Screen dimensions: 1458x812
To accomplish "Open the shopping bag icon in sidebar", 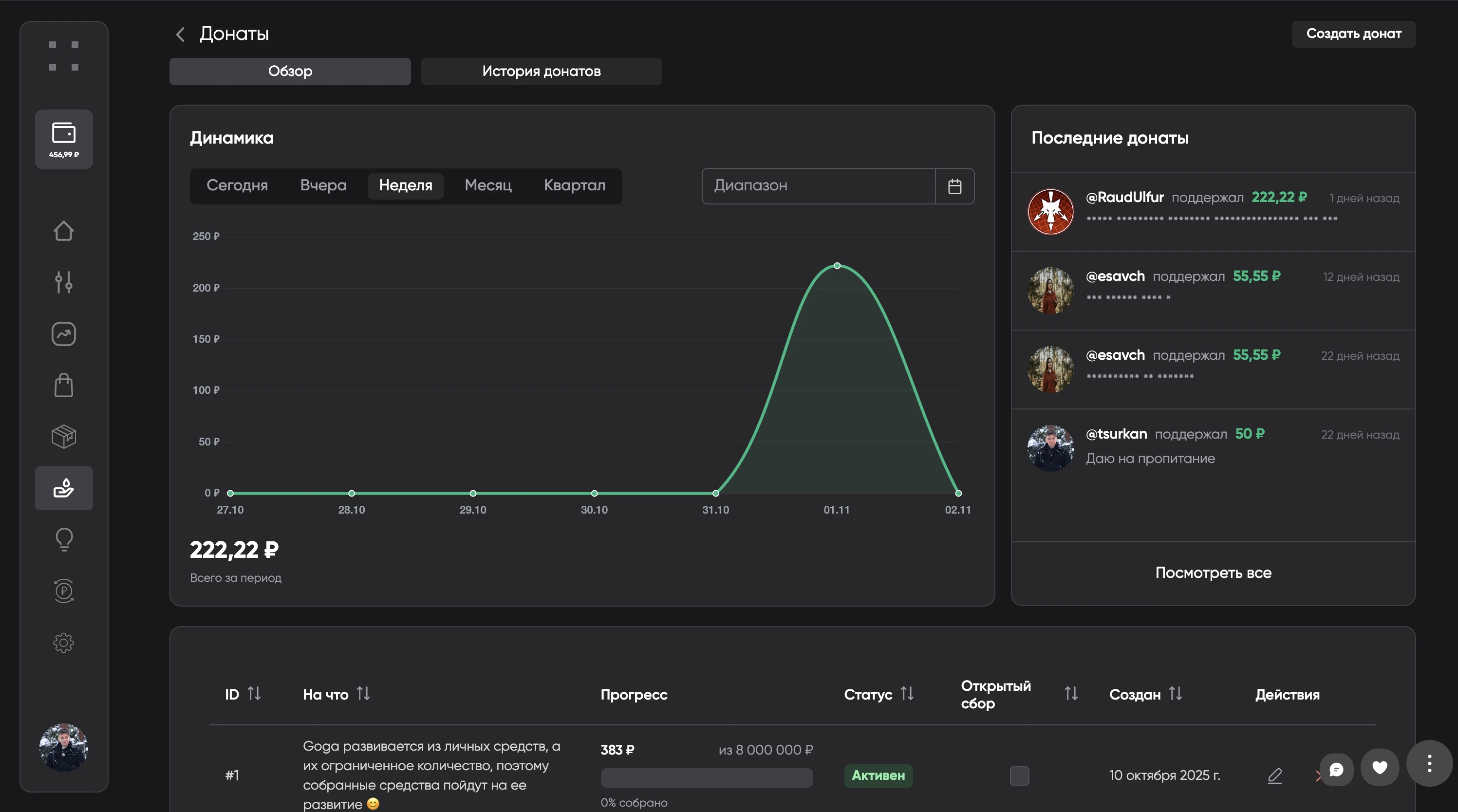I will (x=63, y=386).
